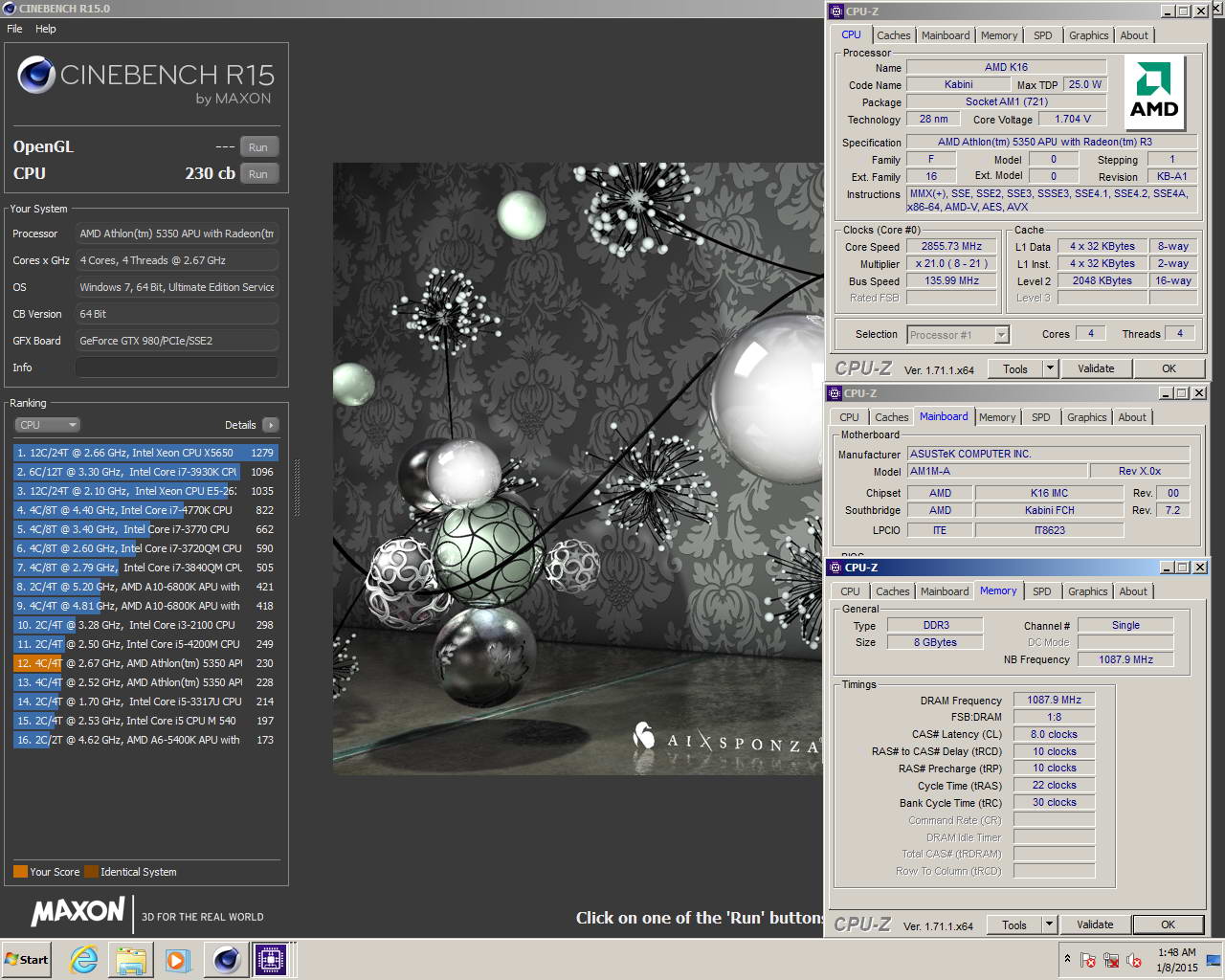This screenshot has height=980, width=1225.
Task: Switch to Cinebench taskbar icon
Action: click(x=226, y=959)
